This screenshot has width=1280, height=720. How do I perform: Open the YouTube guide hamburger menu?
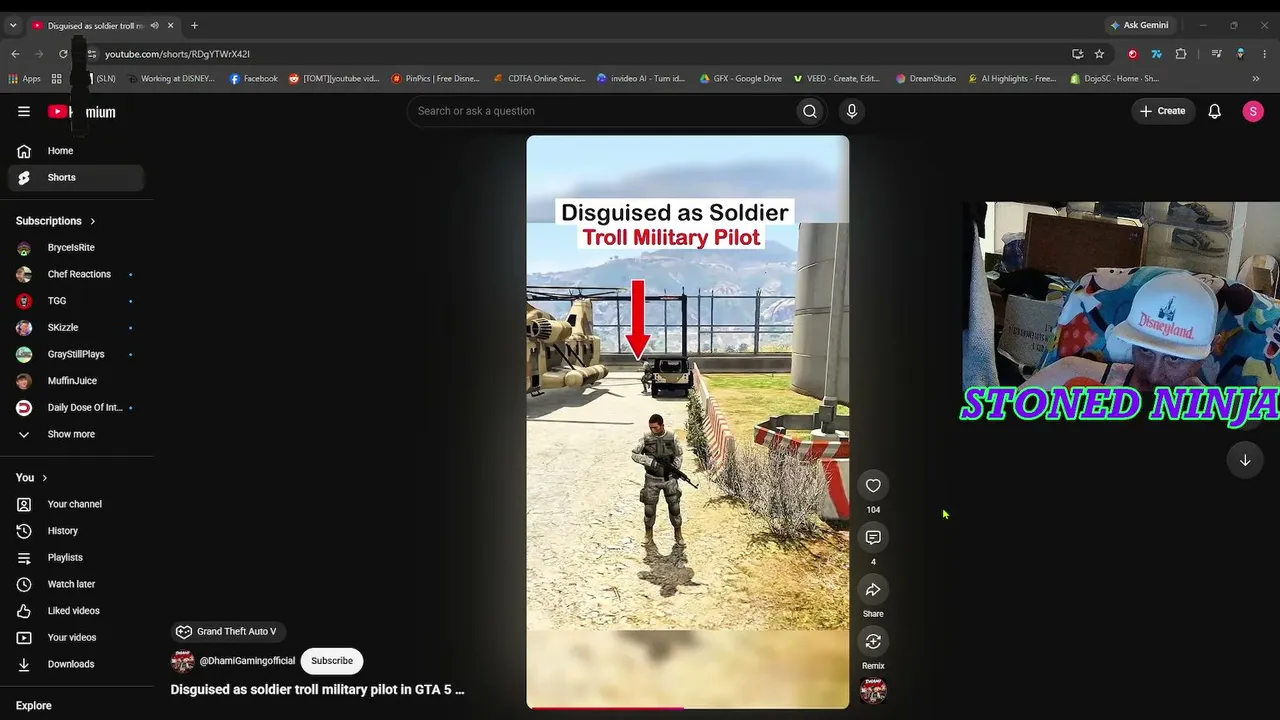(24, 111)
